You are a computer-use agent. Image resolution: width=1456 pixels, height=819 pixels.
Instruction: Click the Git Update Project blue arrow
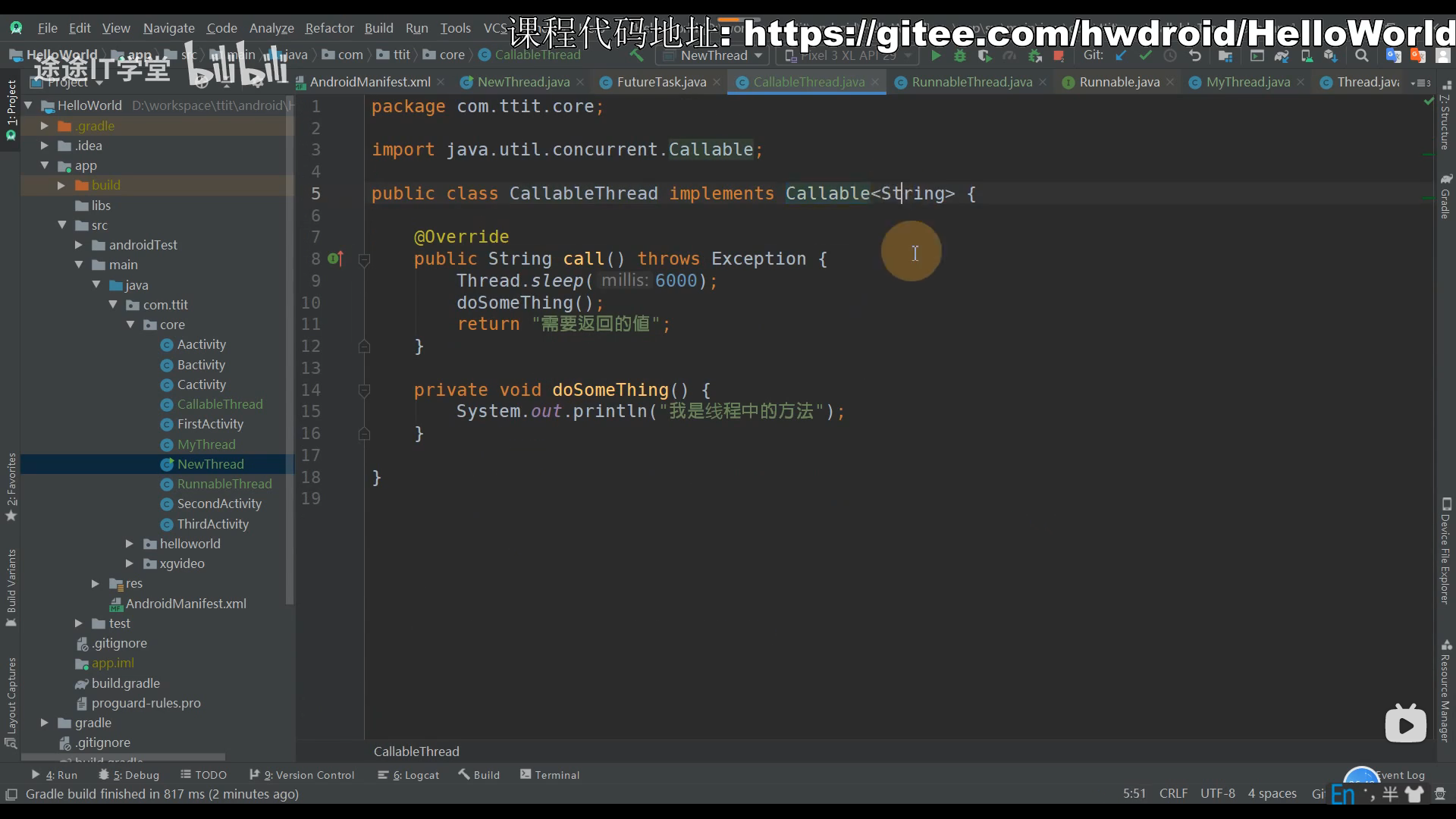coord(1121,55)
